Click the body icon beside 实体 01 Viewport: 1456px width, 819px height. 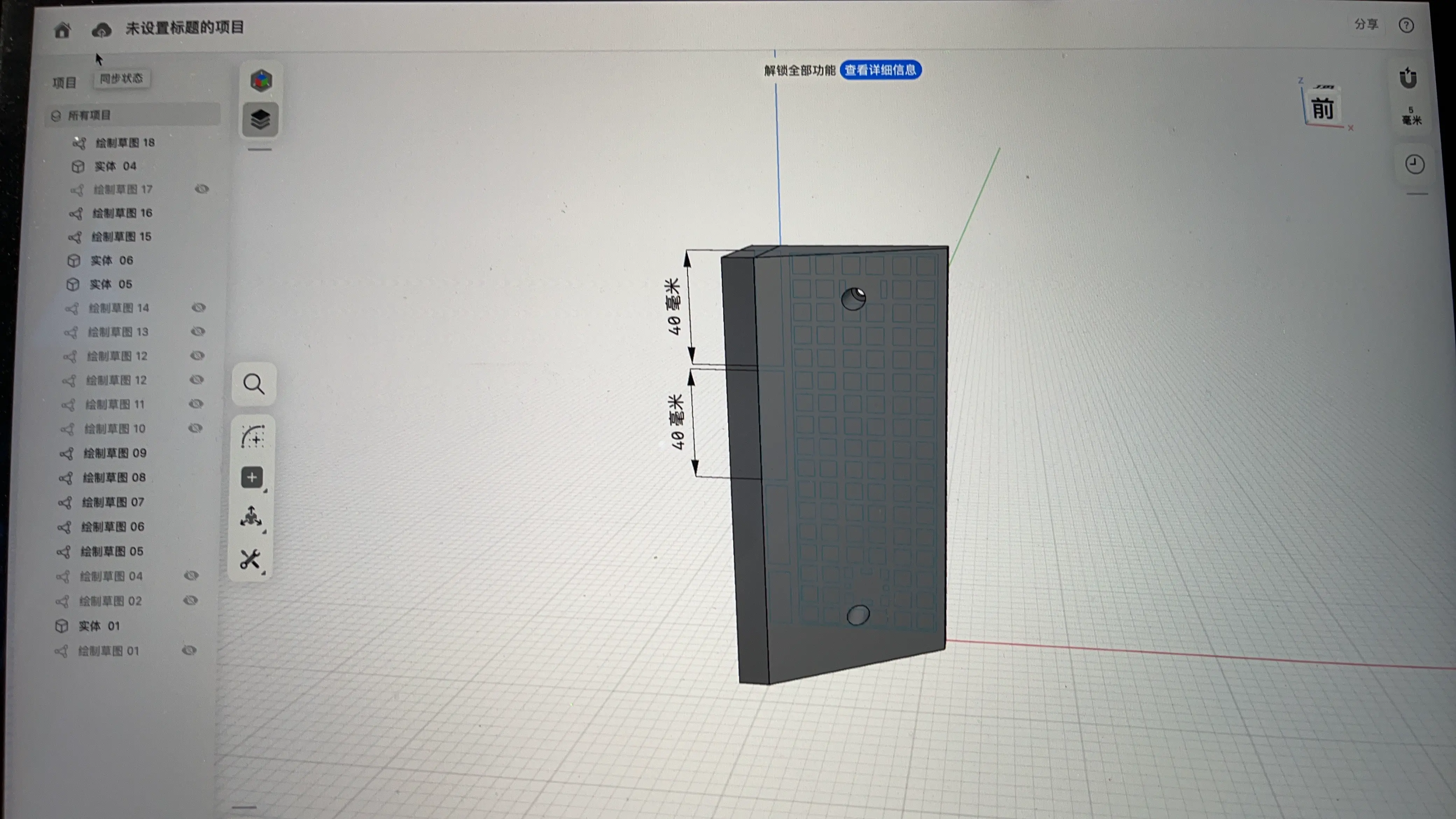62,626
